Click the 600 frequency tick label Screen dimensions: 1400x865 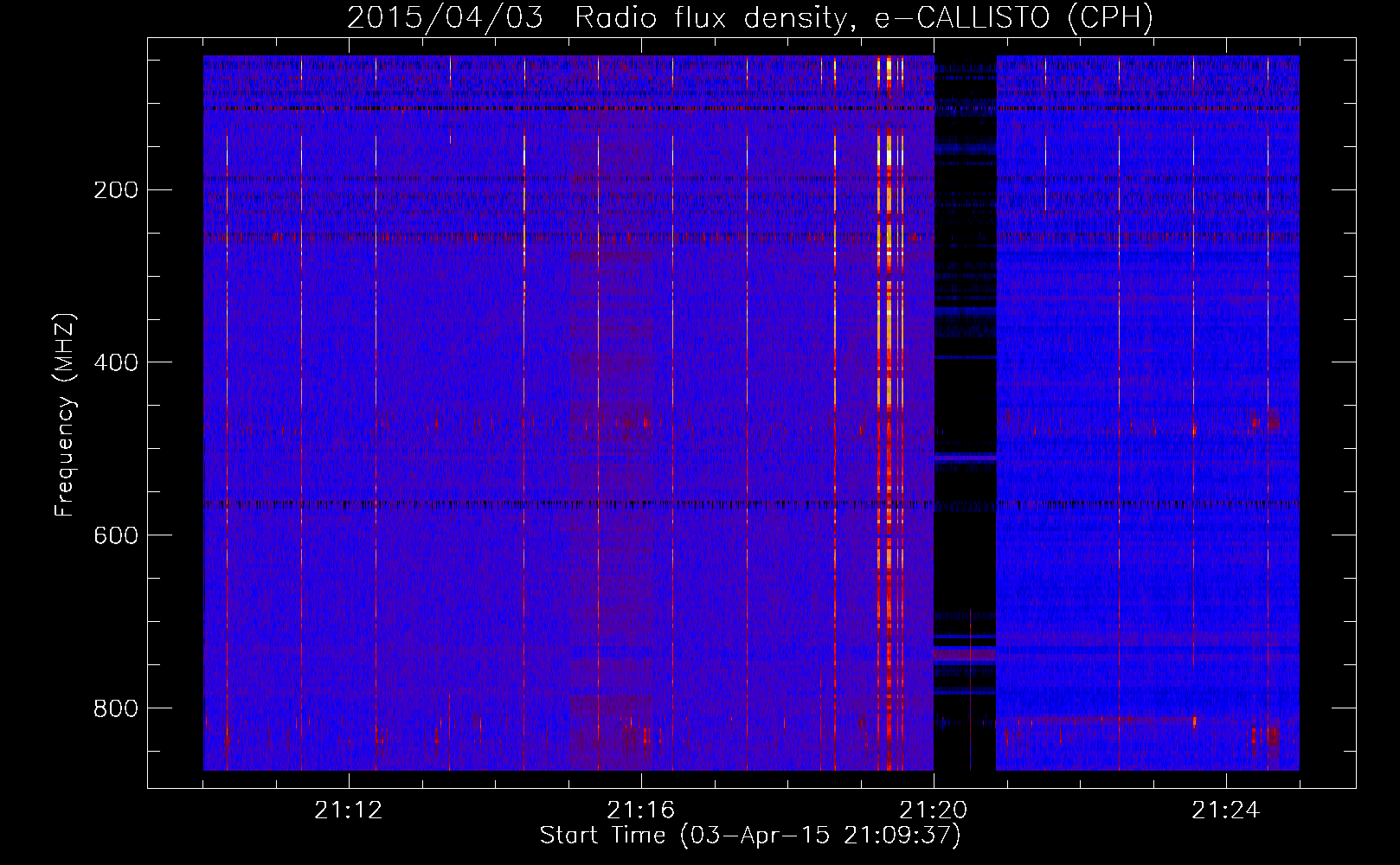click(x=116, y=535)
